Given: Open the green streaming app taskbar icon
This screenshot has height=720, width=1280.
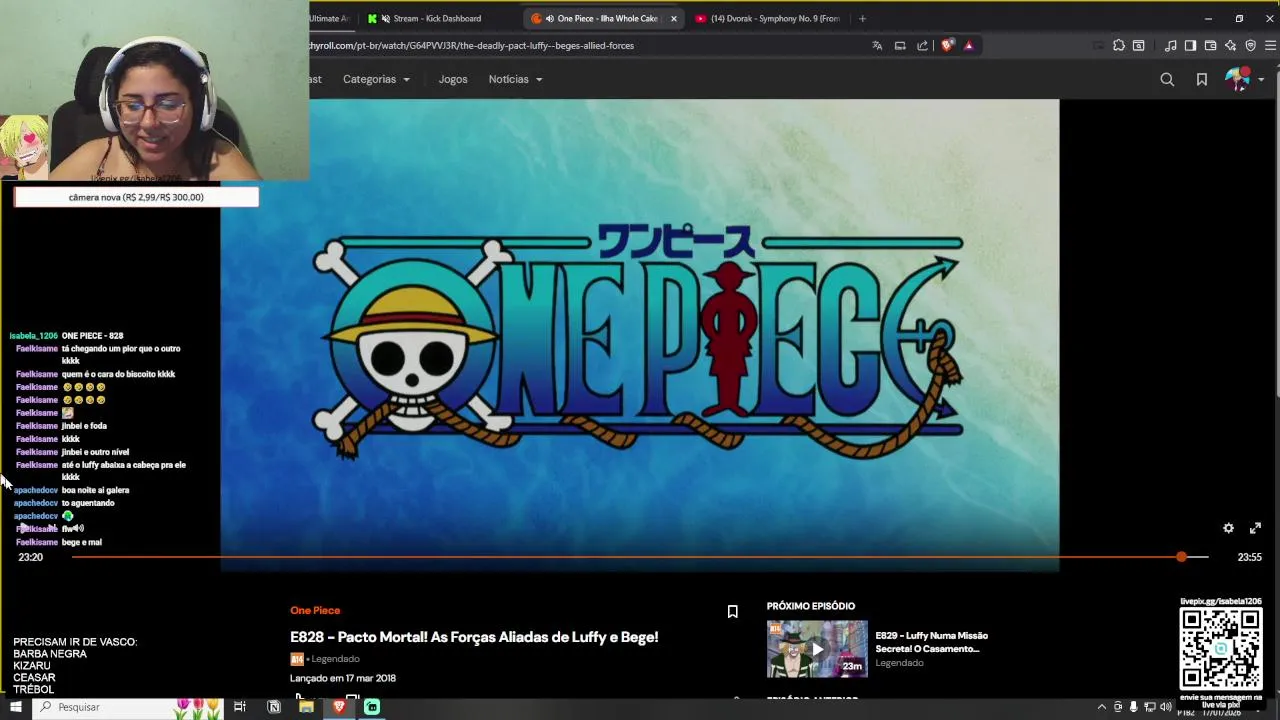Looking at the screenshot, I should coord(372,707).
